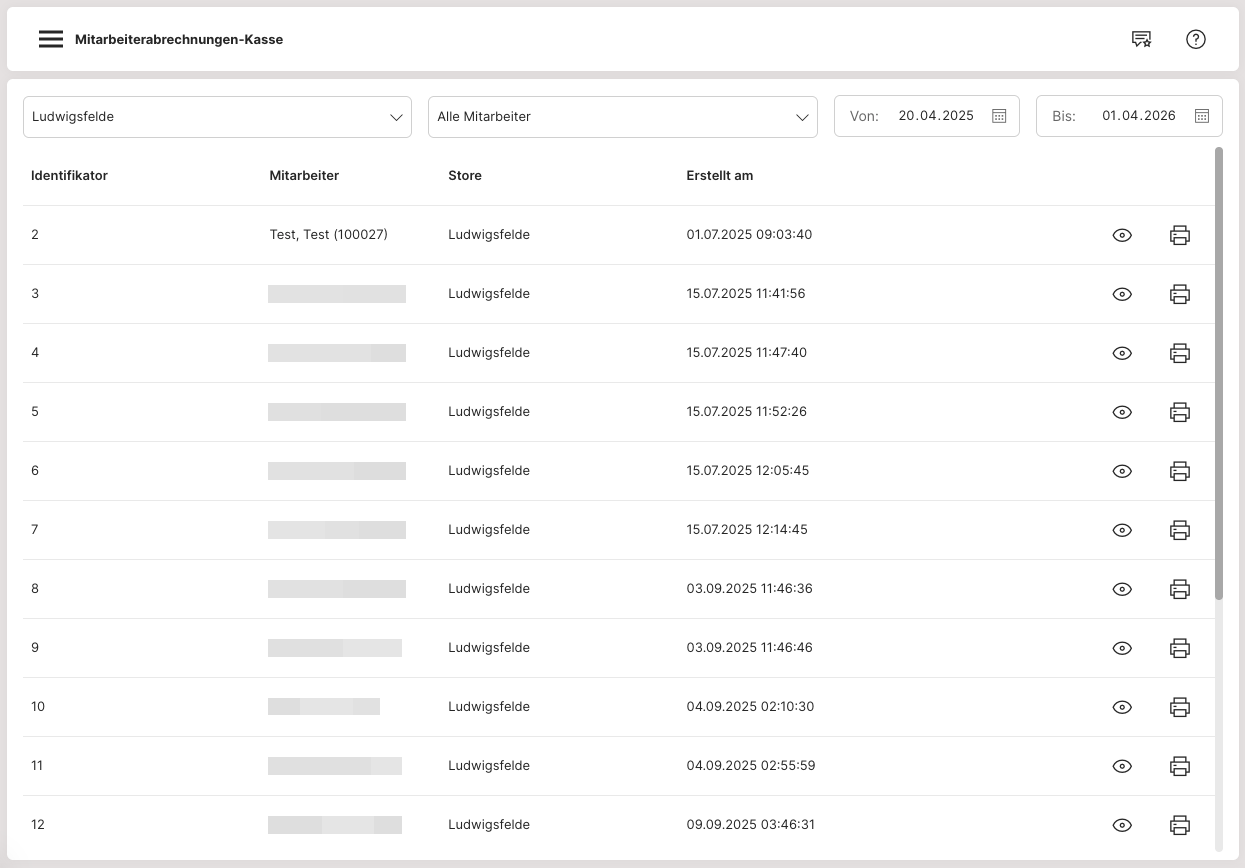Click the vertical table scrollbar

1219,374
